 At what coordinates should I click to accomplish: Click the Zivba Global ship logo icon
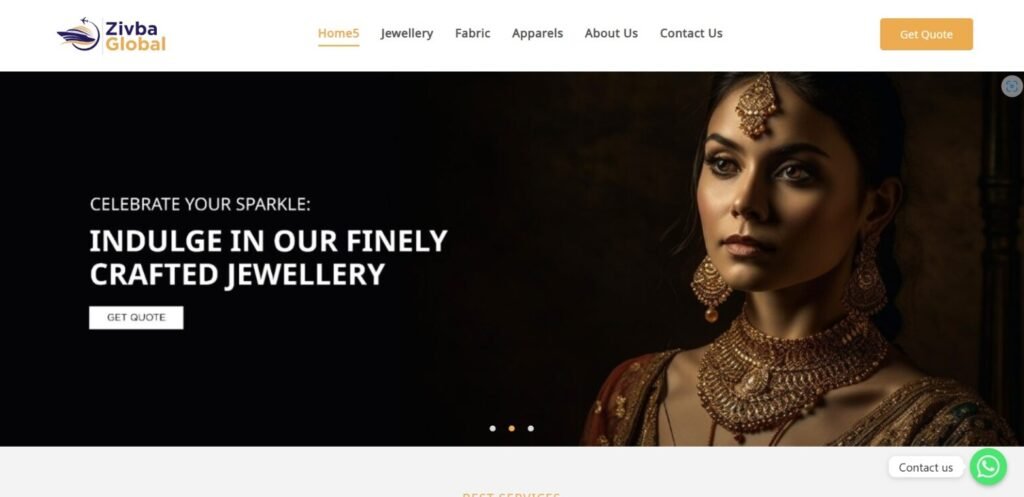(x=78, y=35)
